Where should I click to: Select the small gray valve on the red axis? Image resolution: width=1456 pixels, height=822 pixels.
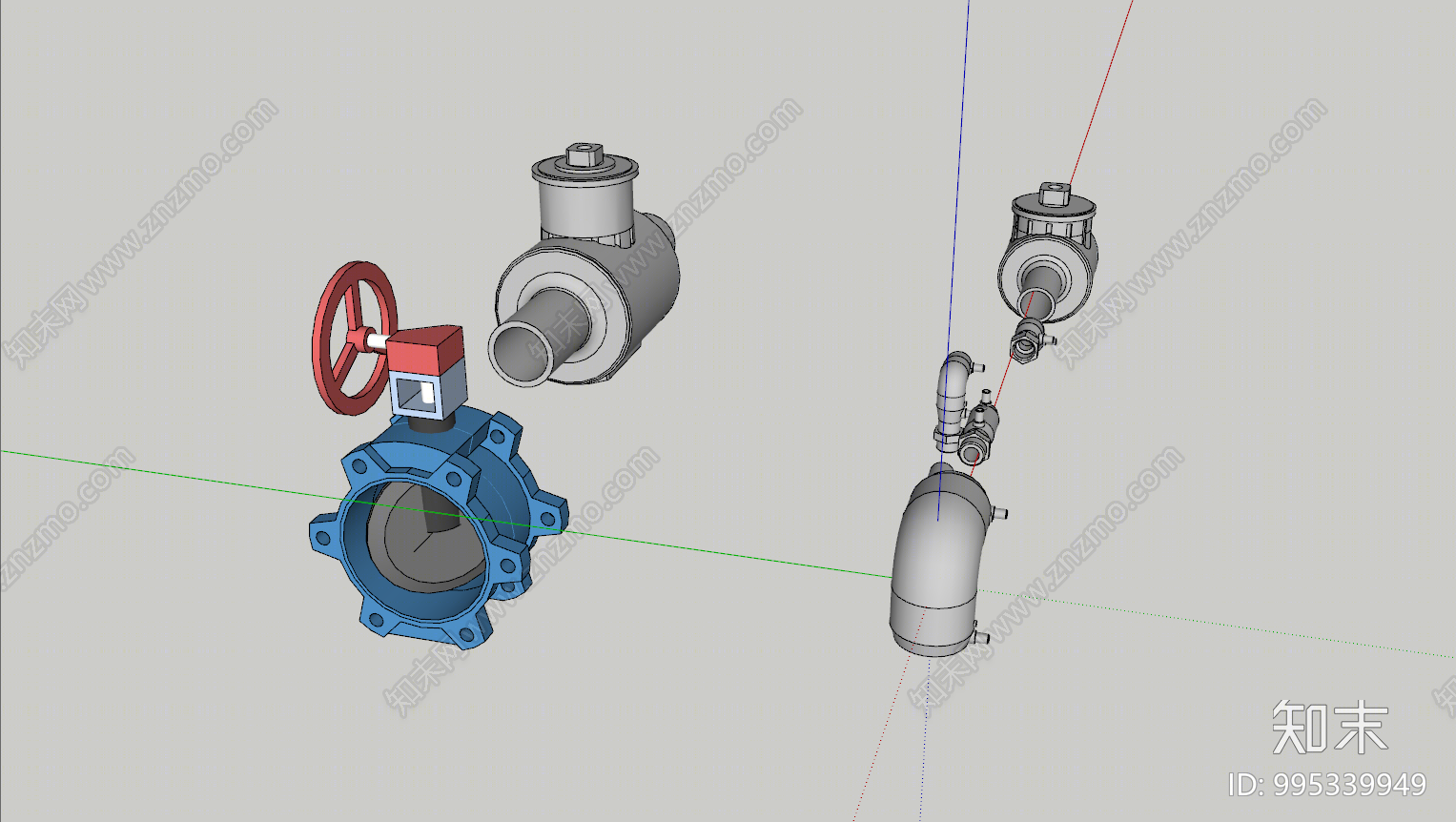(1048, 253)
